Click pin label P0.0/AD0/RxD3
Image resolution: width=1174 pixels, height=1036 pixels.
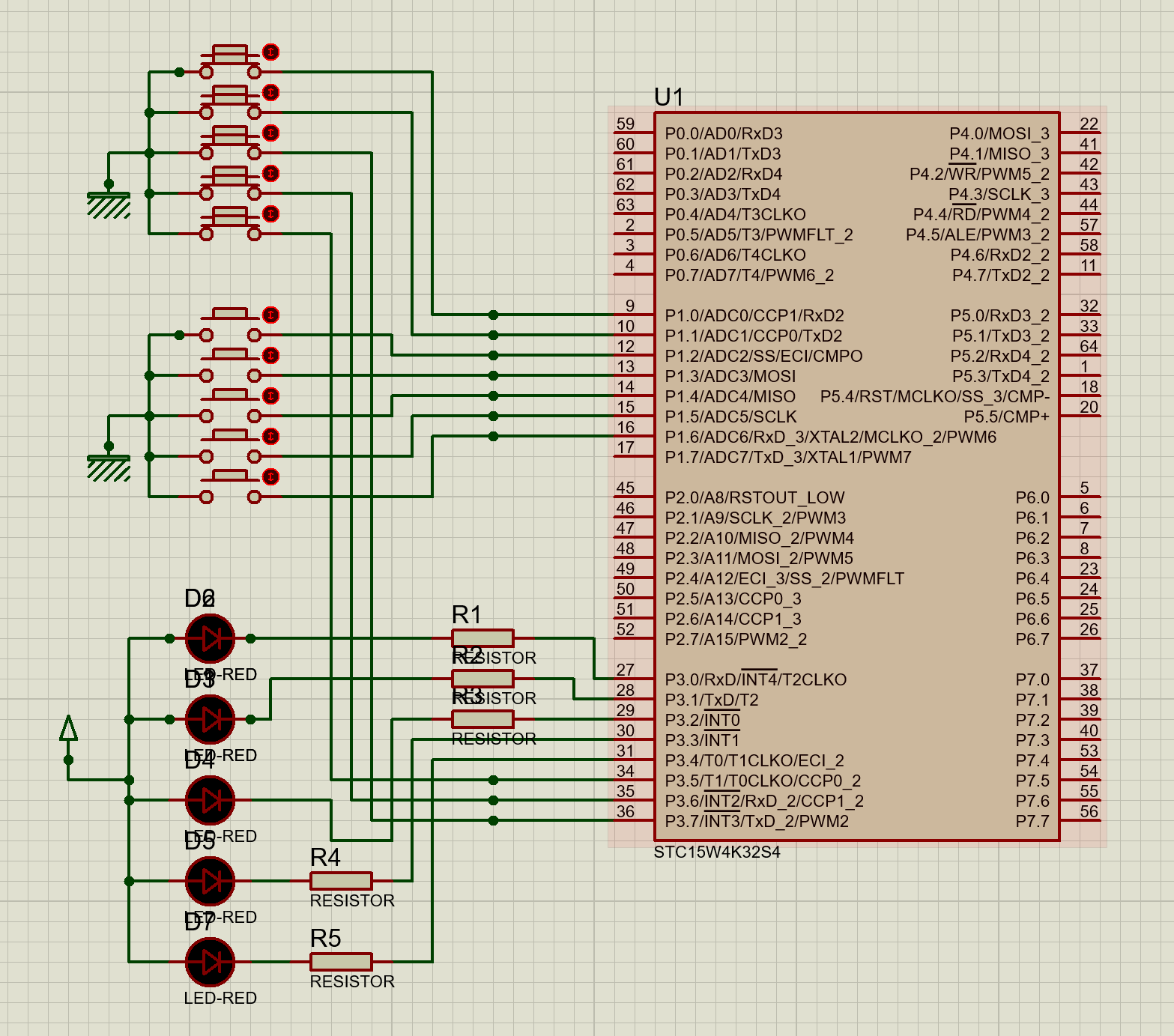point(724,133)
